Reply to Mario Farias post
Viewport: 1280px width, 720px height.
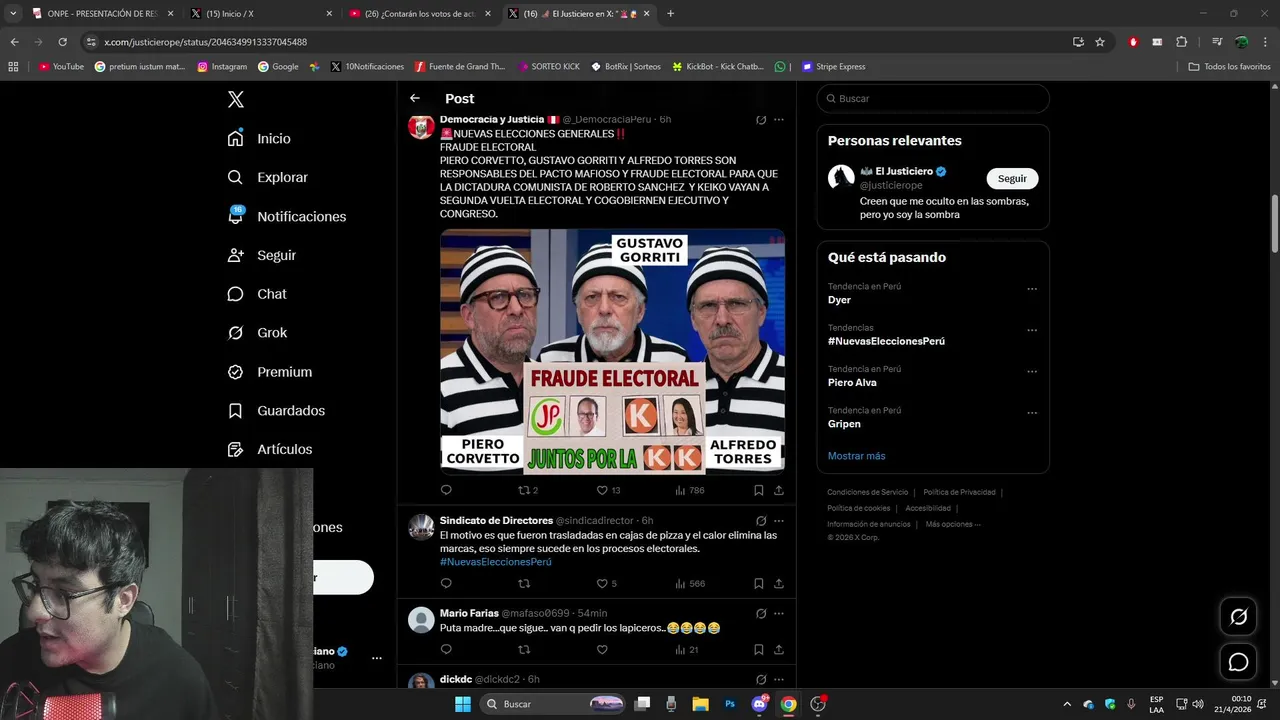pos(446,649)
